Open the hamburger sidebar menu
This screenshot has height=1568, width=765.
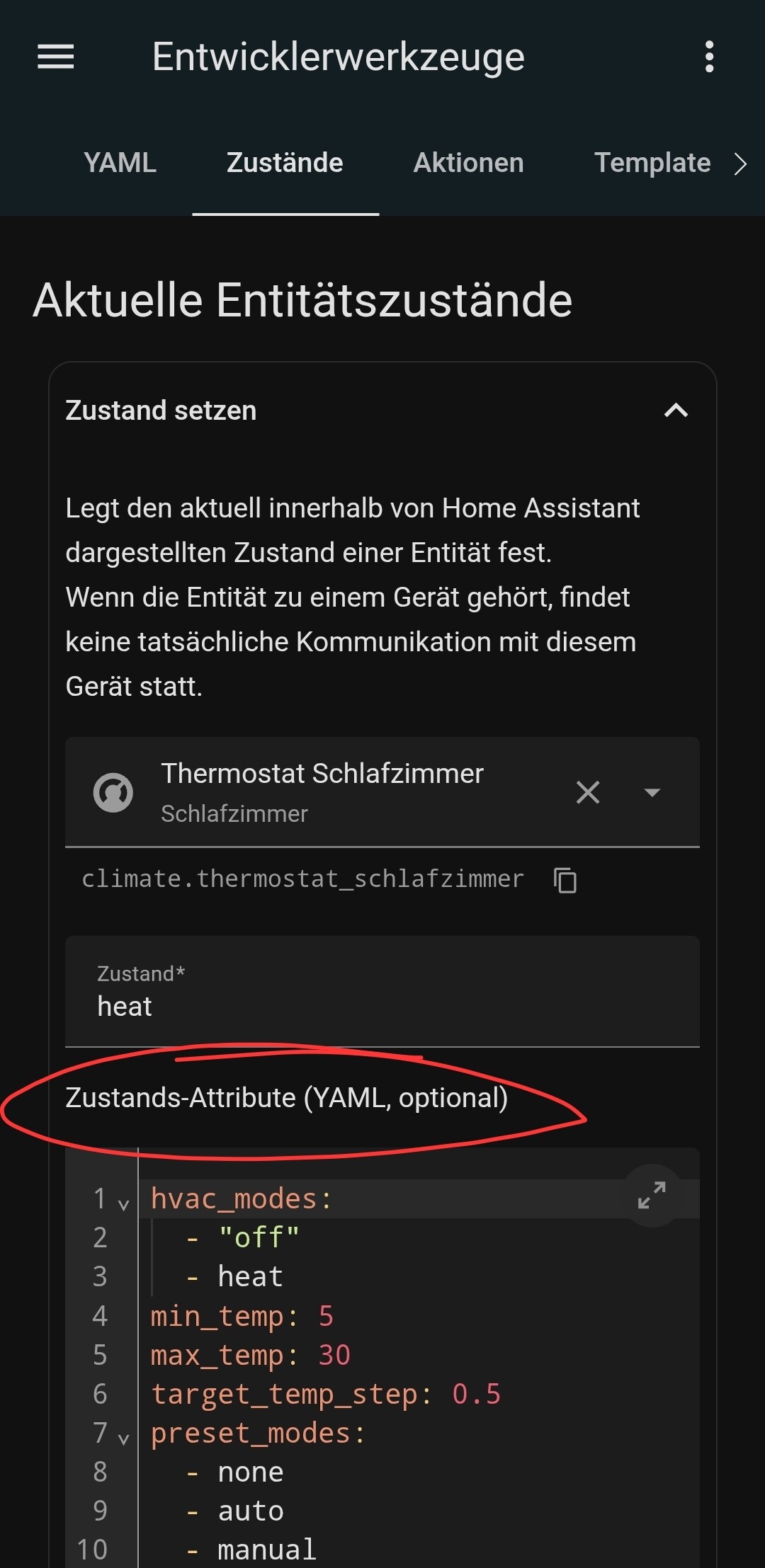pyautogui.click(x=56, y=57)
